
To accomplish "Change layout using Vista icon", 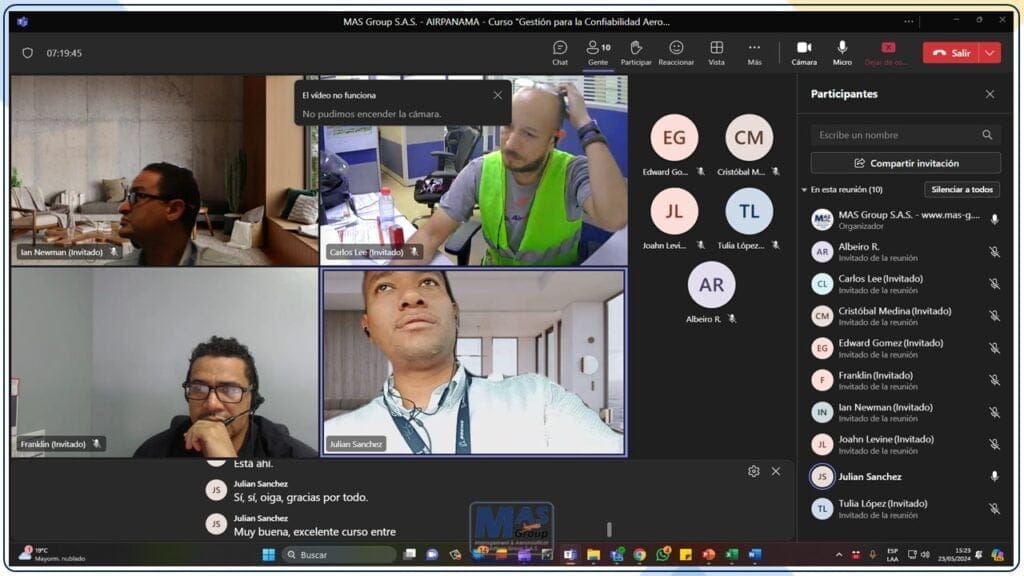I will point(716,48).
